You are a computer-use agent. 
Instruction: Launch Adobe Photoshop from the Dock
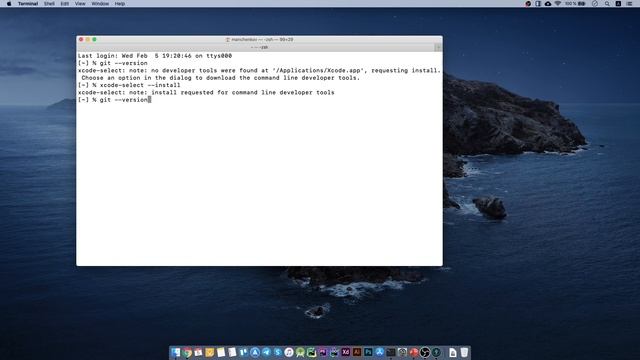tap(368, 352)
